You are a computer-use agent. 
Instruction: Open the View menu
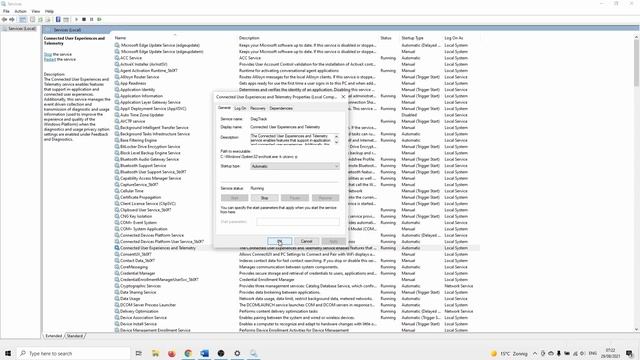point(36,11)
